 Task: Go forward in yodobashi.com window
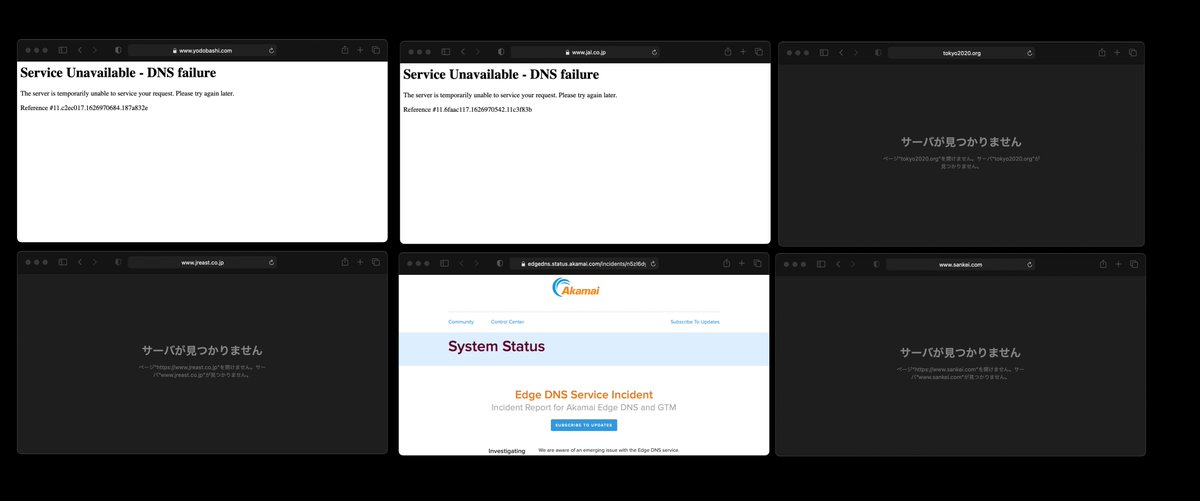pos(94,50)
